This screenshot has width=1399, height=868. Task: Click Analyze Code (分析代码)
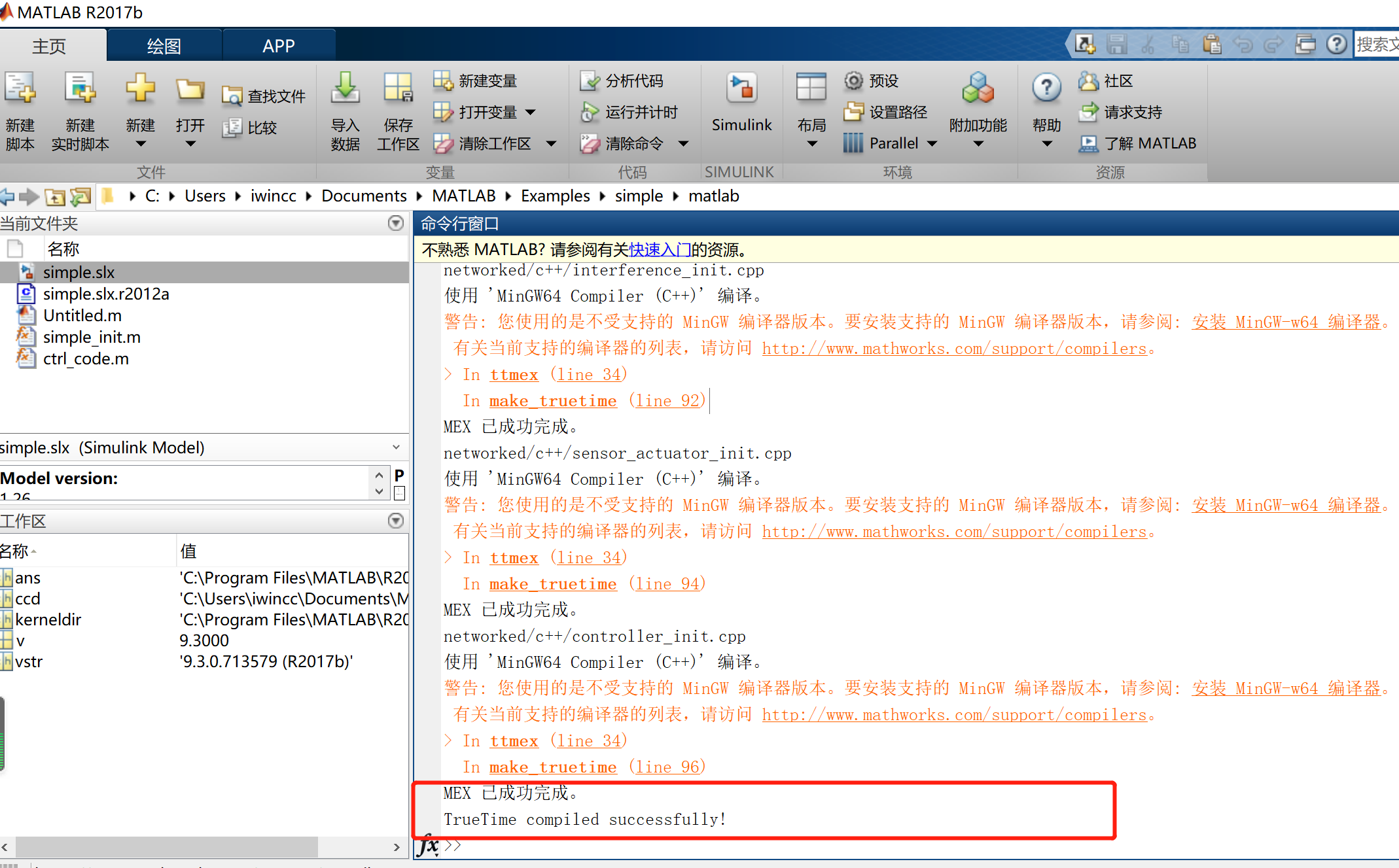622,80
